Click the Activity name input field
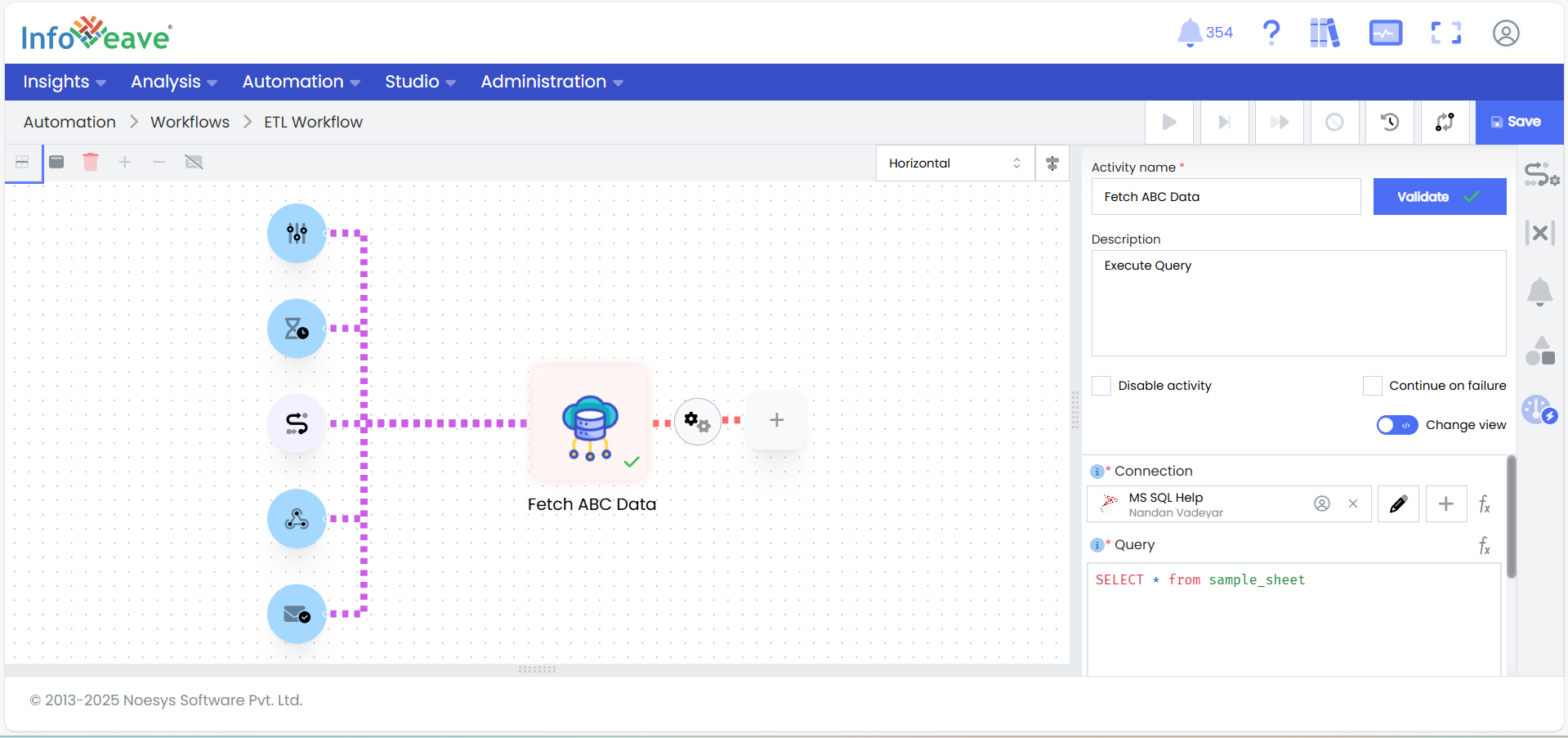Image resolution: width=1568 pixels, height=738 pixels. click(x=1226, y=197)
